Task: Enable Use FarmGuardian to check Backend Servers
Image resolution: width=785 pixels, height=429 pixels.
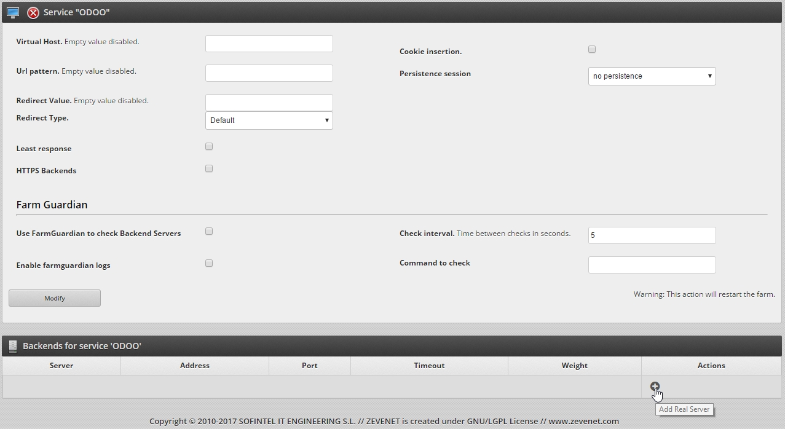Action: click(209, 231)
